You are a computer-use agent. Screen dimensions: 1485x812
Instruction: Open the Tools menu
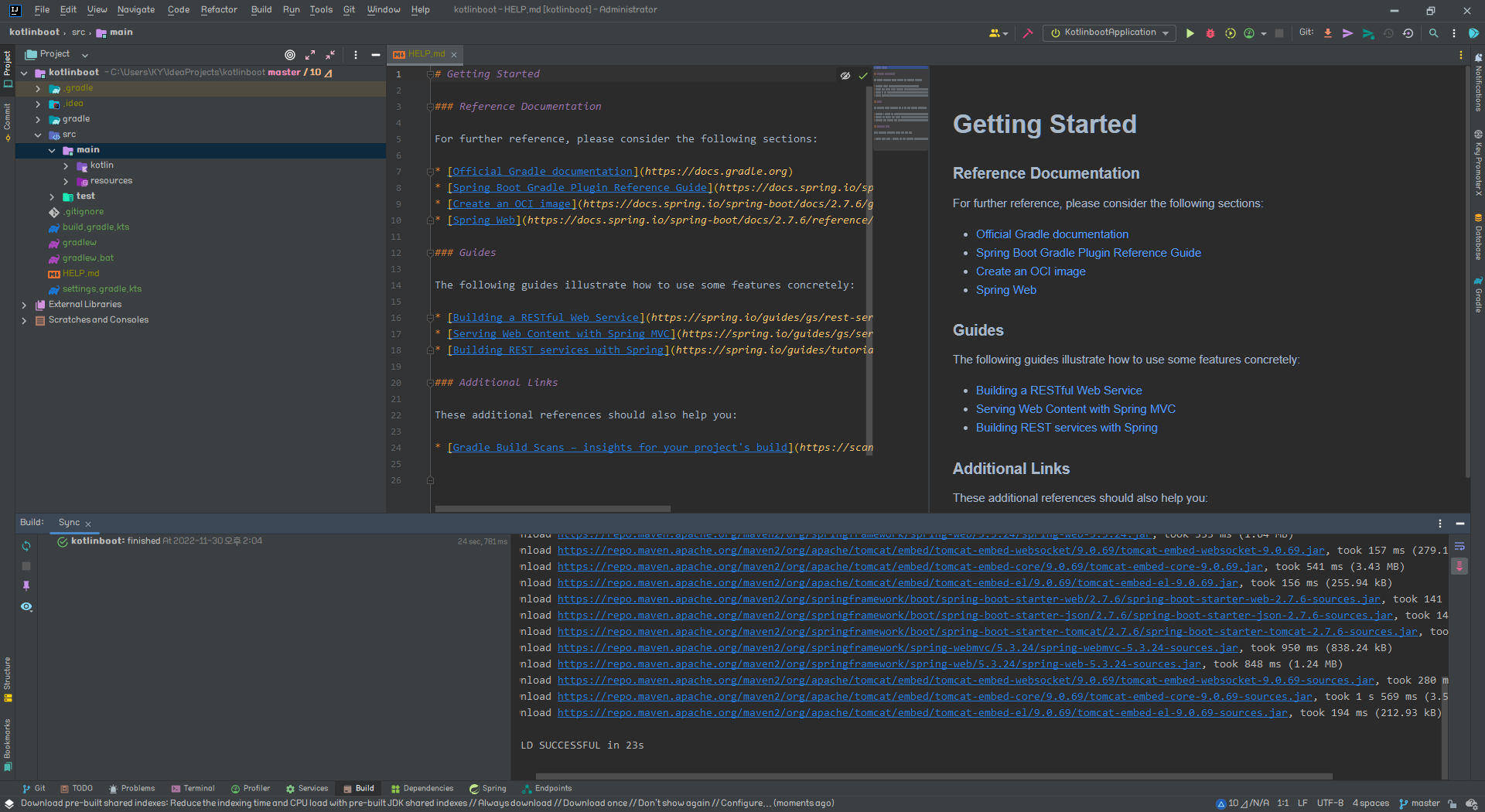tap(321, 9)
